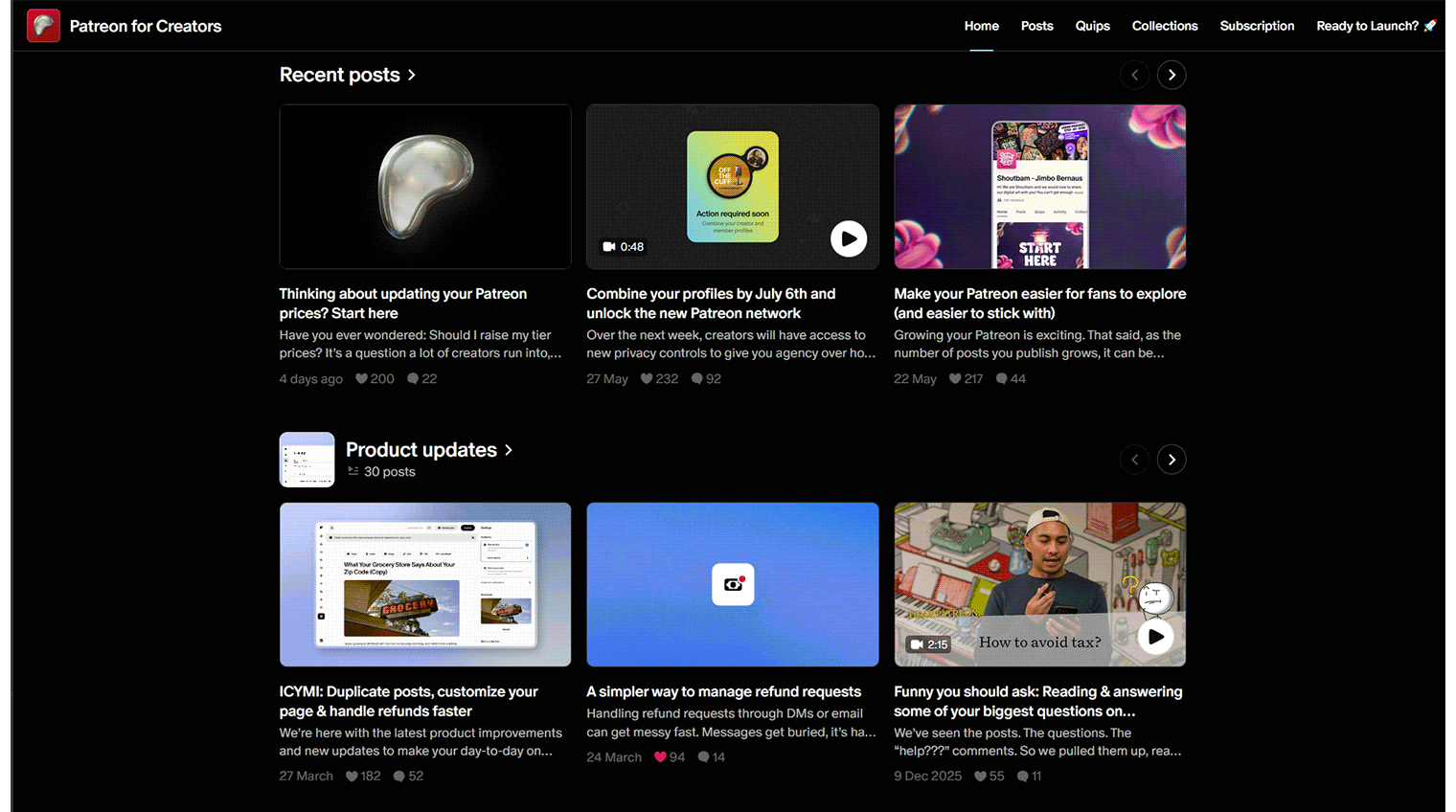Click the Patreon for Creators title

pyautogui.click(x=146, y=26)
